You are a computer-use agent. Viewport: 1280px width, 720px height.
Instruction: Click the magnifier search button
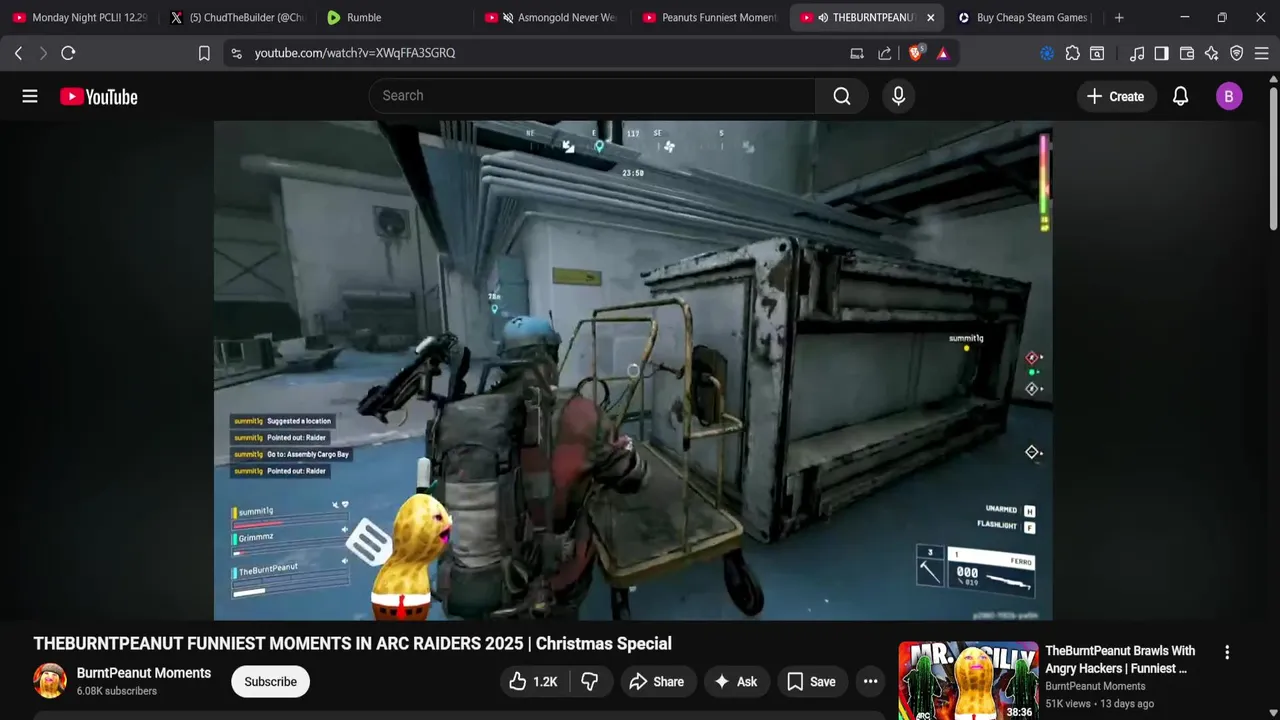click(842, 96)
